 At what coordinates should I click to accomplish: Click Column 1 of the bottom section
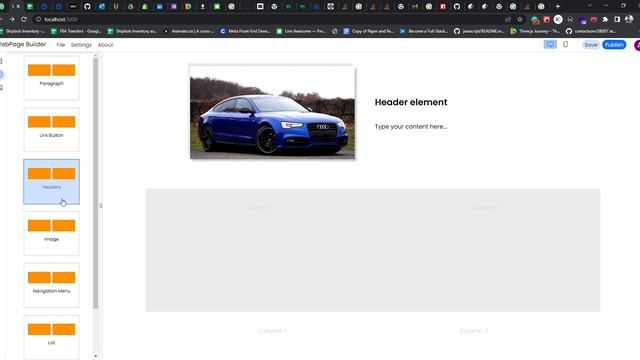click(272, 331)
